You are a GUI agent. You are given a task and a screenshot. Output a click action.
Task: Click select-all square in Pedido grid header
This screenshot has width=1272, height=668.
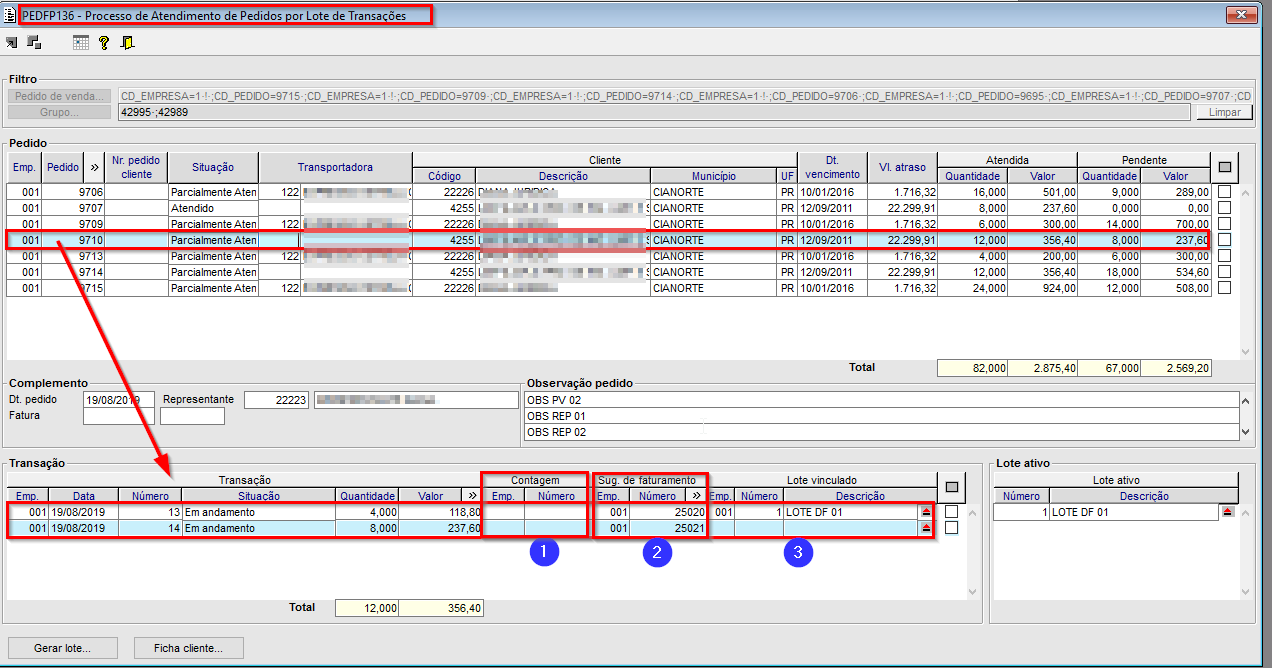coord(1225,167)
